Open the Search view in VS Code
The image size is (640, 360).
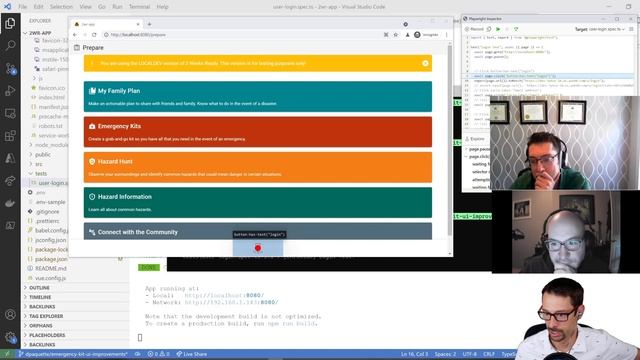coord(10,45)
